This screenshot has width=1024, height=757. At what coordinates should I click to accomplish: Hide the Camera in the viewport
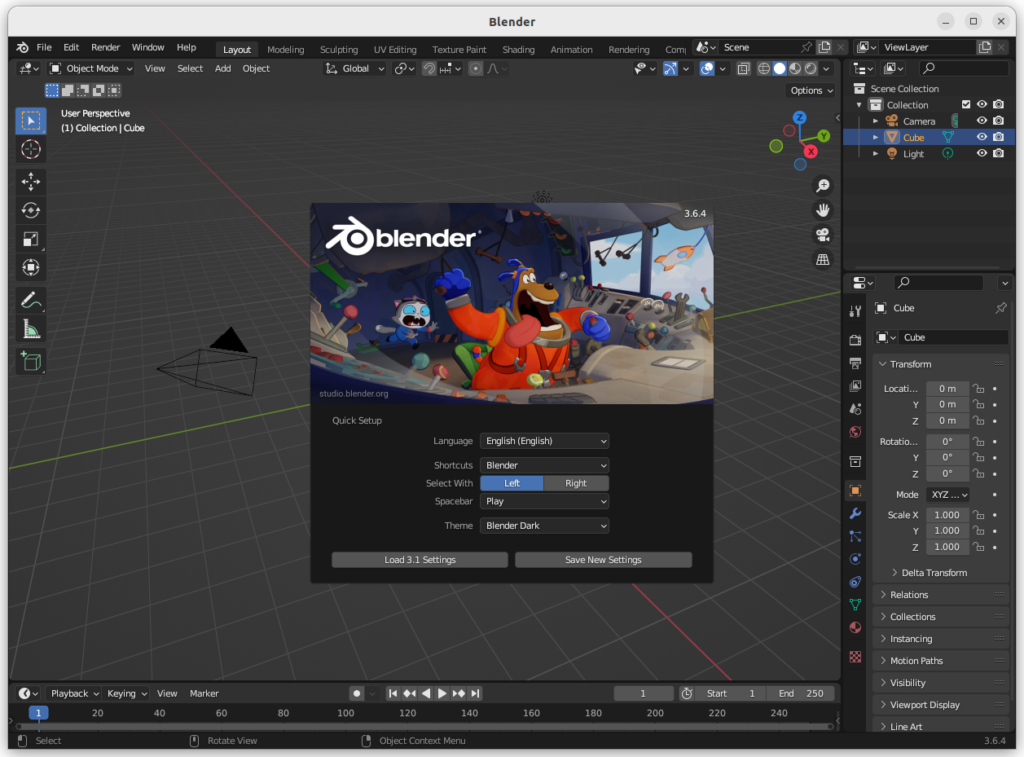click(x=981, y=120)
